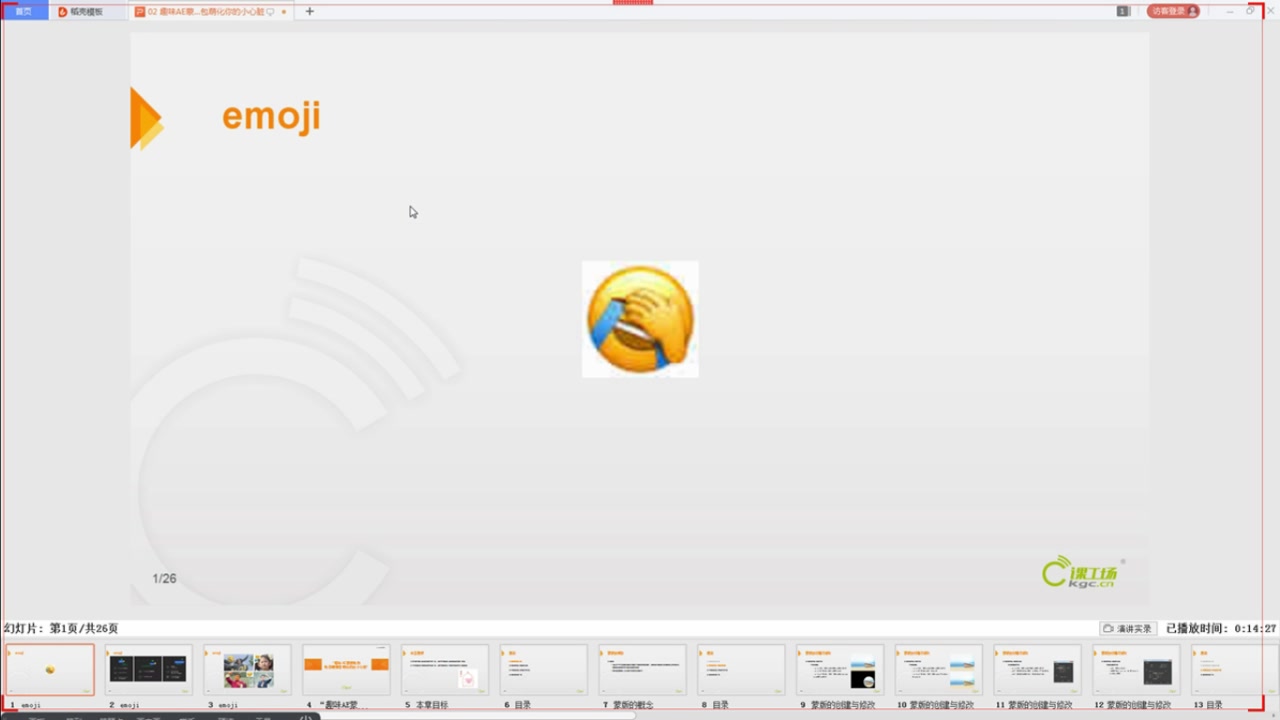The height and width of the screenshot is (720, 1280).
Task: Open a new tab with the plus button
Action: pos(309,11)
